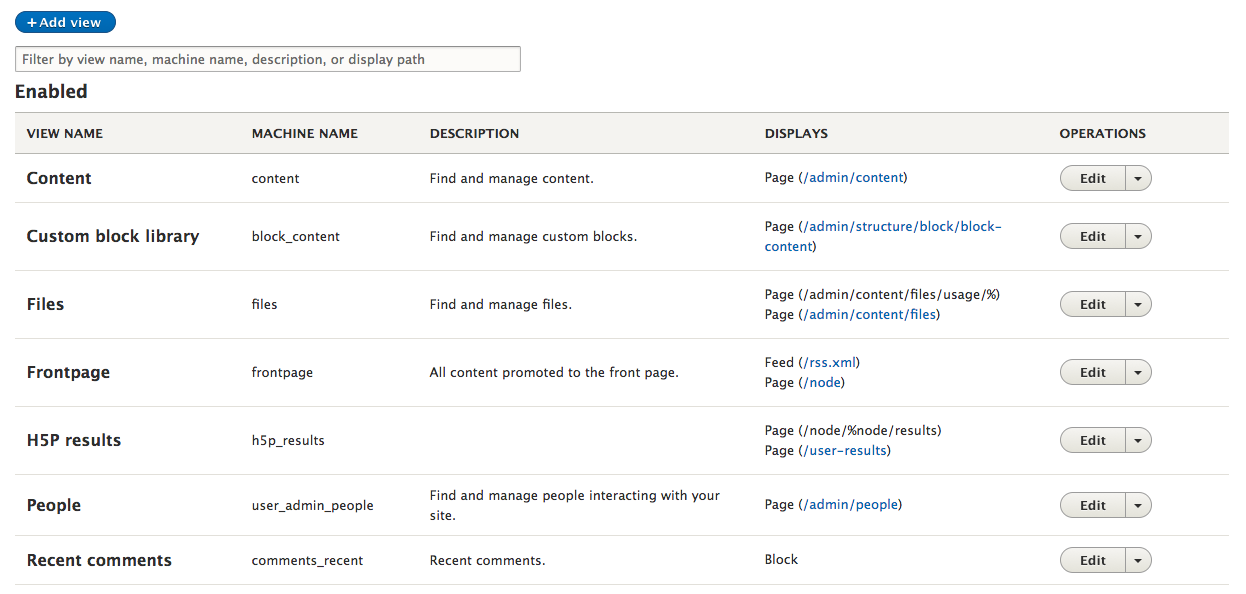Edit the Content view

point(1092,177)
